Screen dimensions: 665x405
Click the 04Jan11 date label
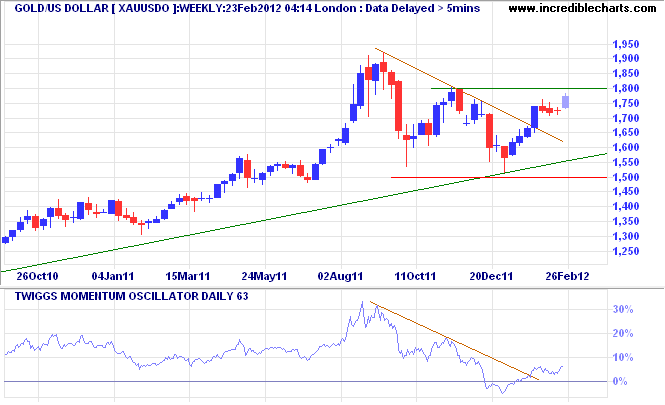(x=113, y=277)
